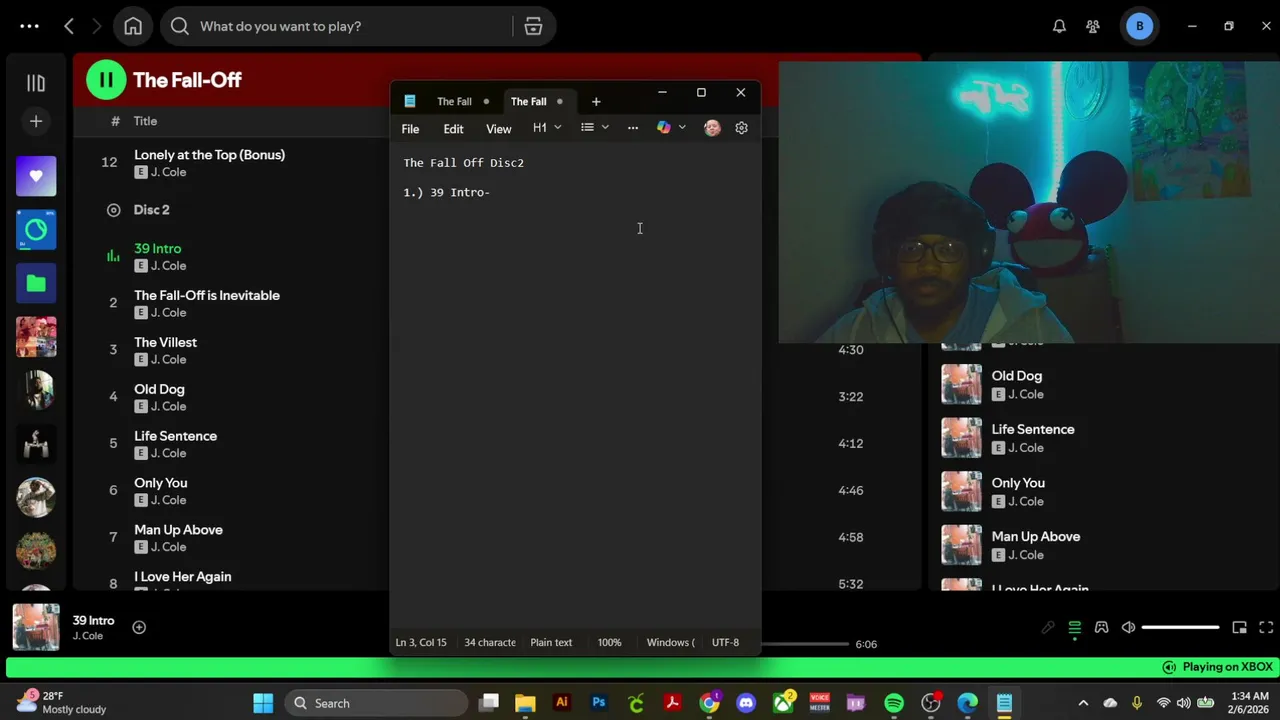The image size is (1280, 720).
Task: Go back in Spotify navigation
Action: 69,27
